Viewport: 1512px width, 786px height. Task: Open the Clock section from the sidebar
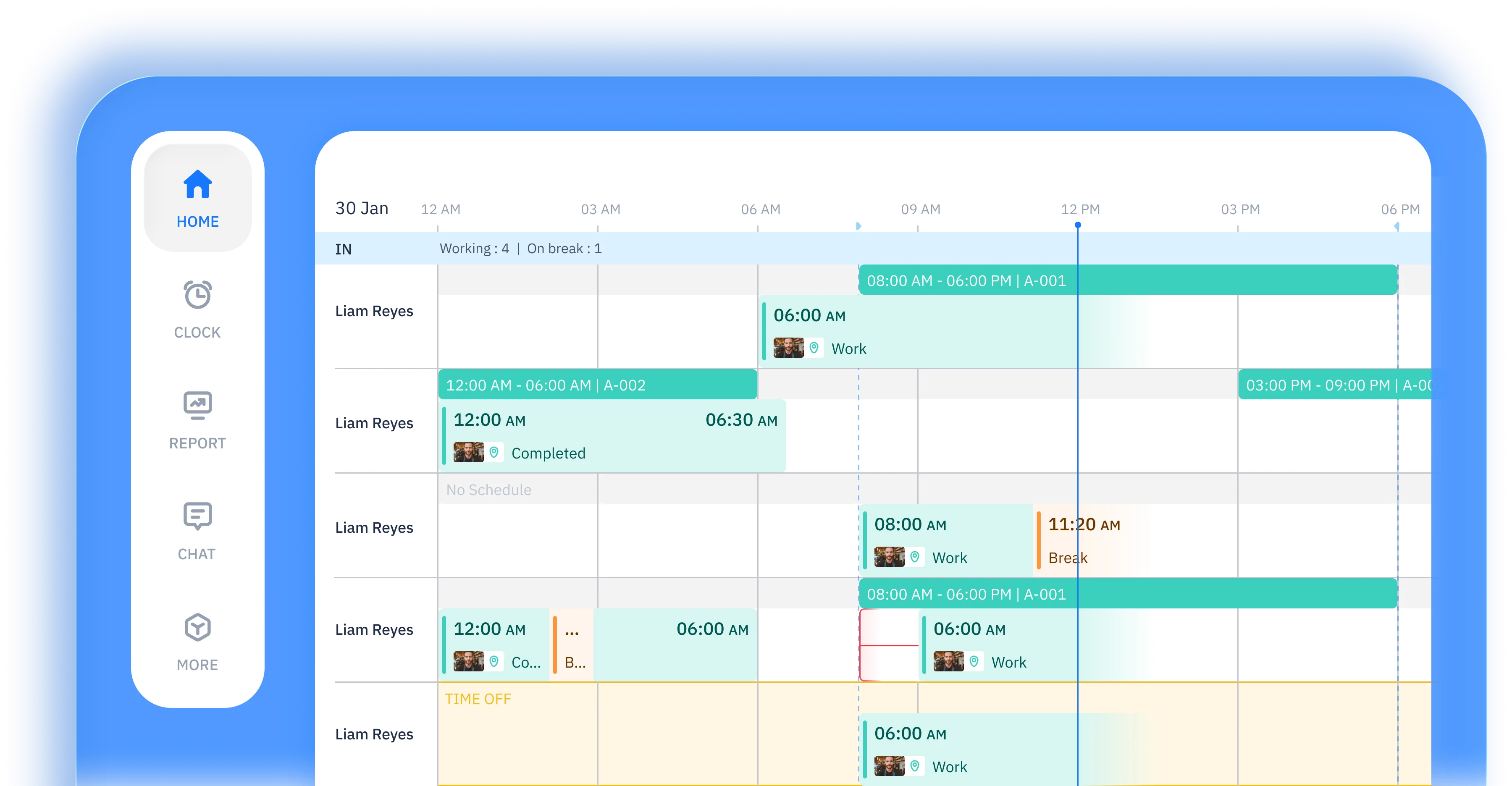pos(197,296)
